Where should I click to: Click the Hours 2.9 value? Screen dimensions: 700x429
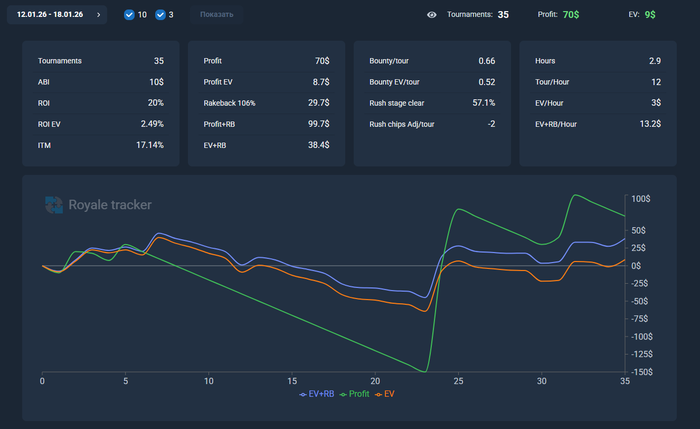point(655,61)
